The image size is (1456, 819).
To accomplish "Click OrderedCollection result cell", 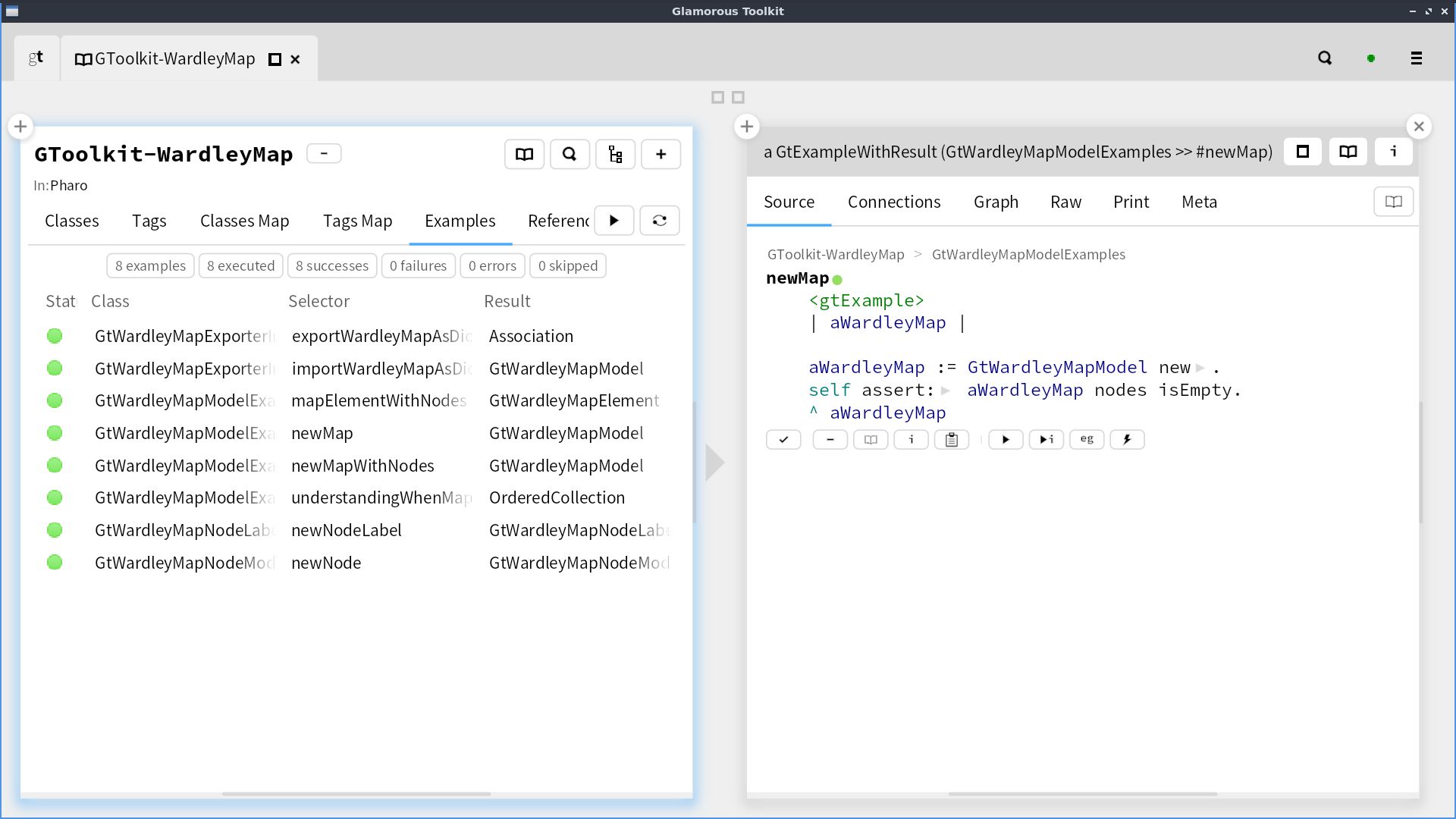I will point(557,497).
